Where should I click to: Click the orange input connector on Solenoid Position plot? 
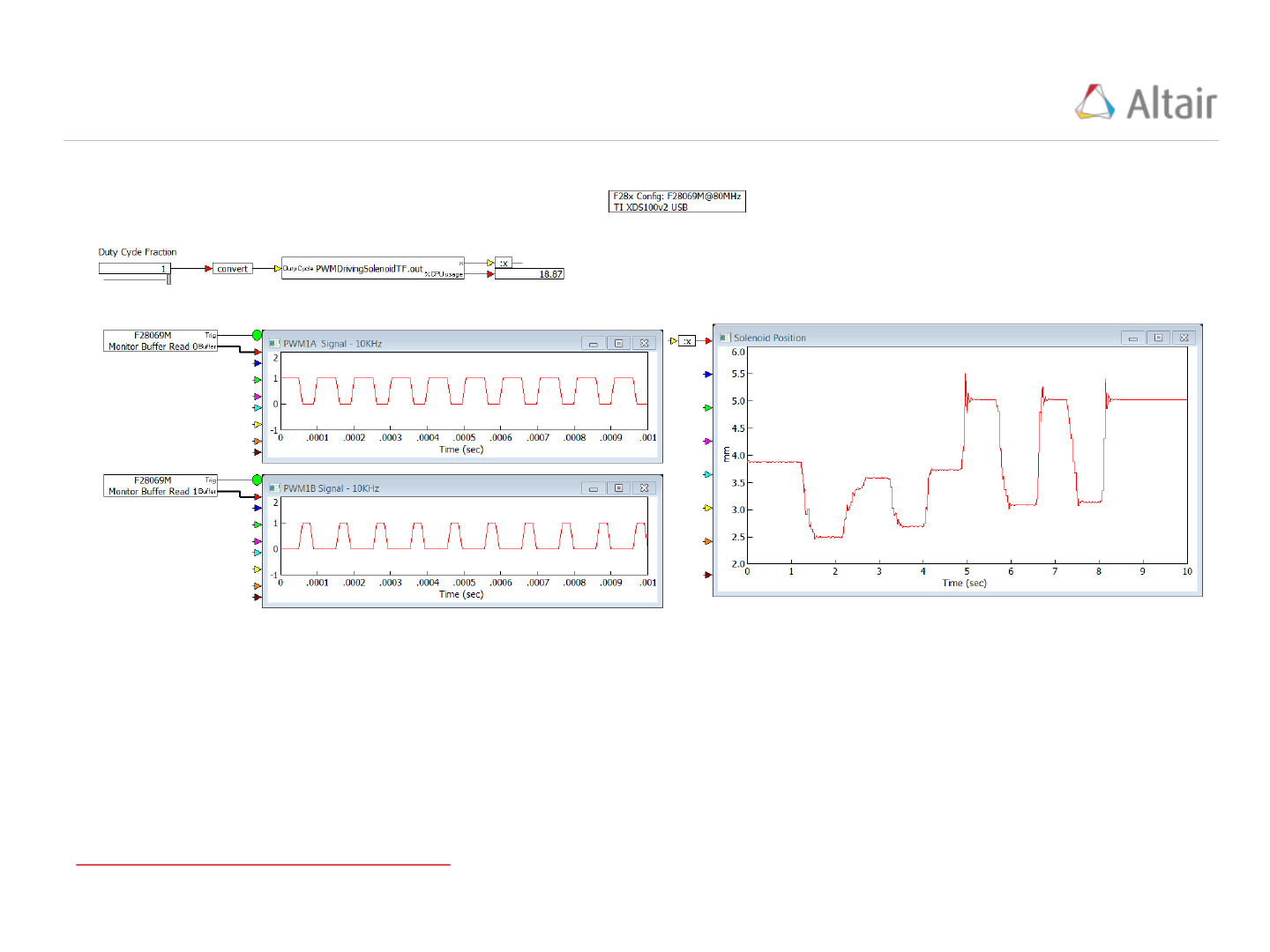coord(707,541)
